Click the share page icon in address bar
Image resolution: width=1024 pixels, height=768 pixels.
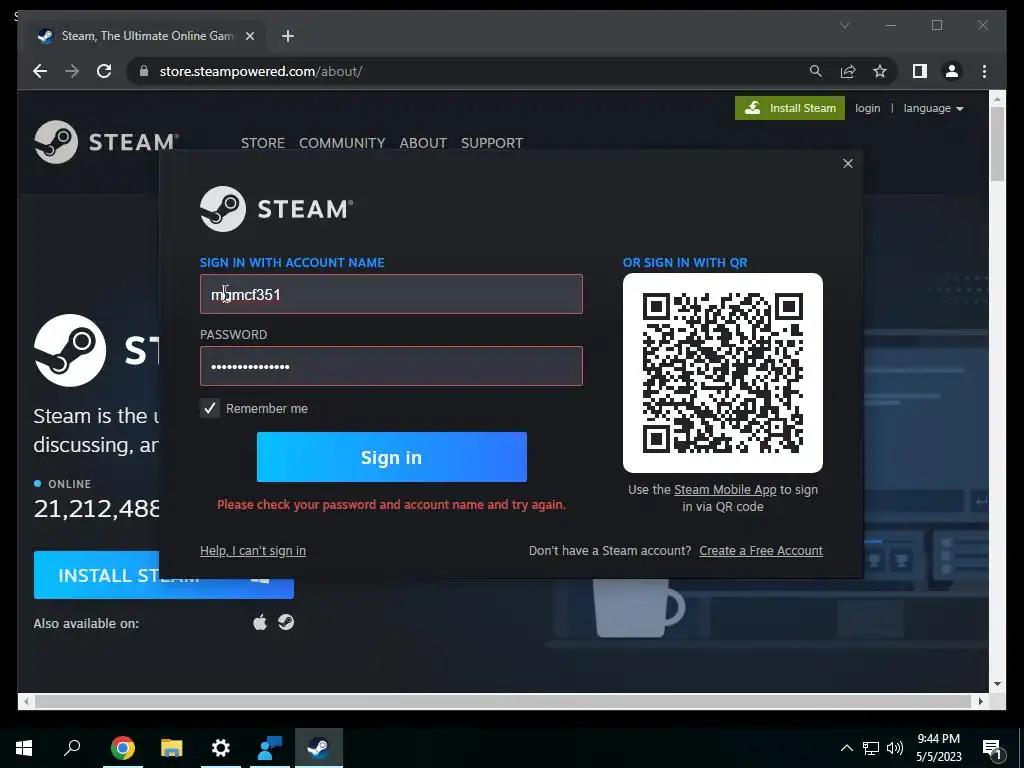click(848, 71)
